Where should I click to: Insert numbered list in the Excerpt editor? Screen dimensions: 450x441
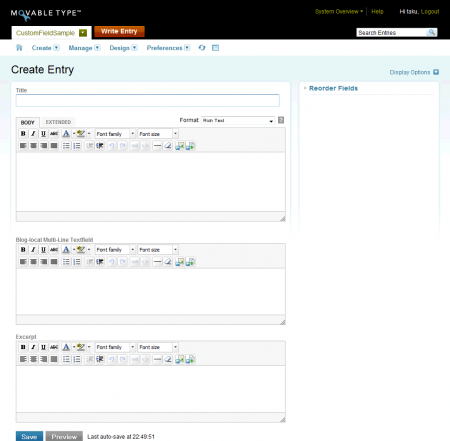tap(77, 359)
